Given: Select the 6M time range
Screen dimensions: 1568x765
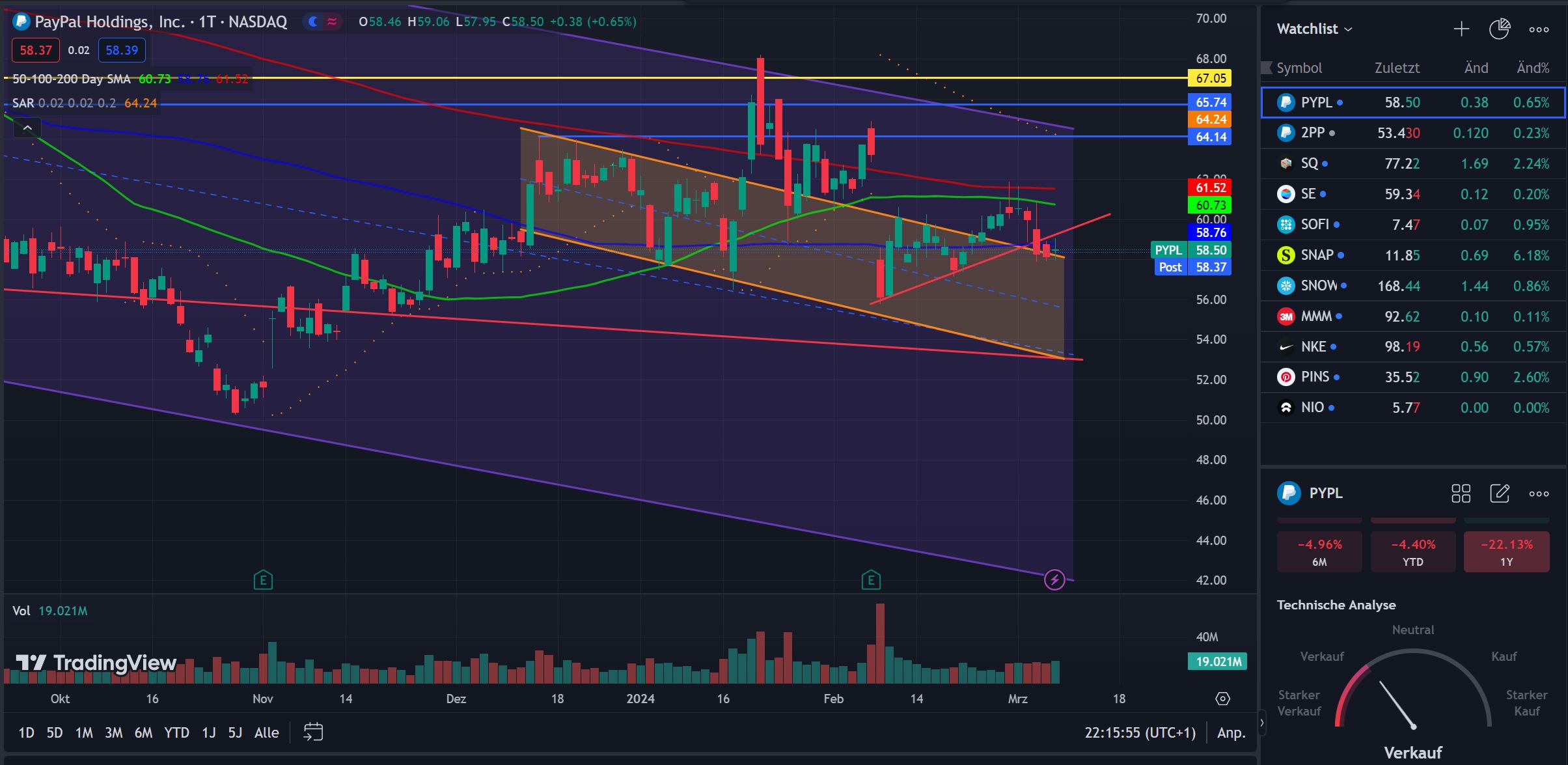Looking at the screenshot, I should click(x=143, y=732).
